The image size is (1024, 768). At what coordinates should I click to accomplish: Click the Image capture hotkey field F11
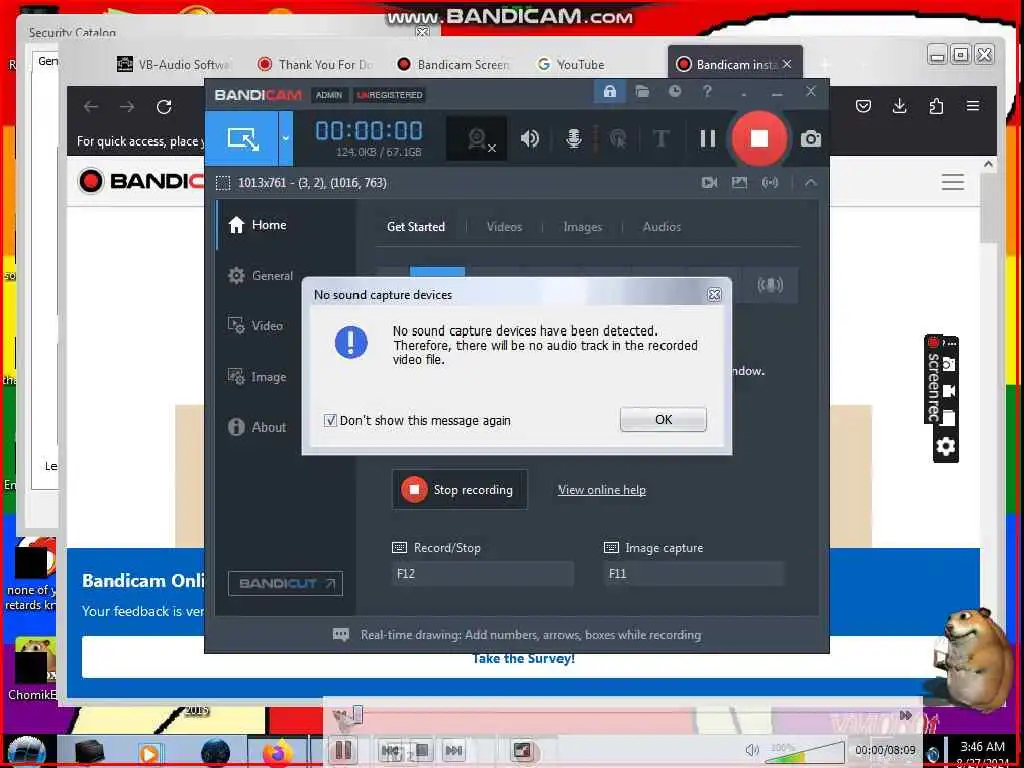point(693,573)
